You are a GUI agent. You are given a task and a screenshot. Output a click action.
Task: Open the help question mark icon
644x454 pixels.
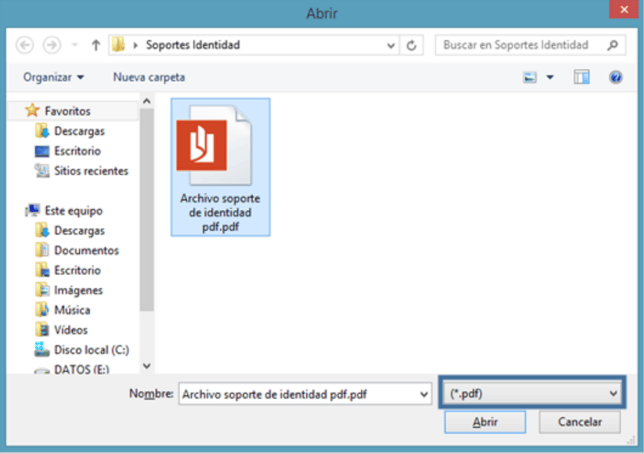pyautogui.click(x=616, y=77)
